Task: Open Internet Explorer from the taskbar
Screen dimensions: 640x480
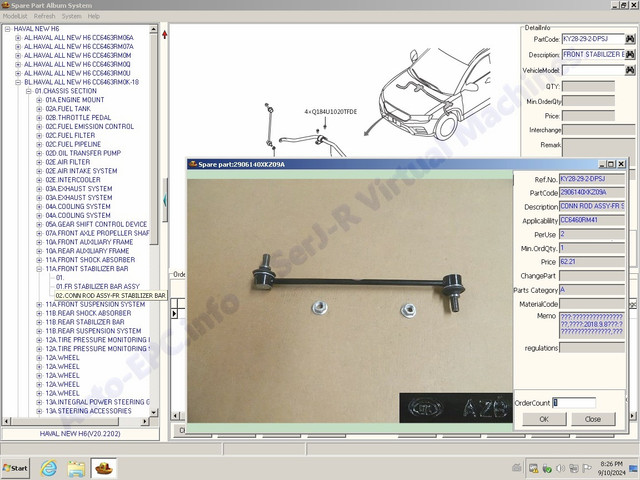Action: 49,468
